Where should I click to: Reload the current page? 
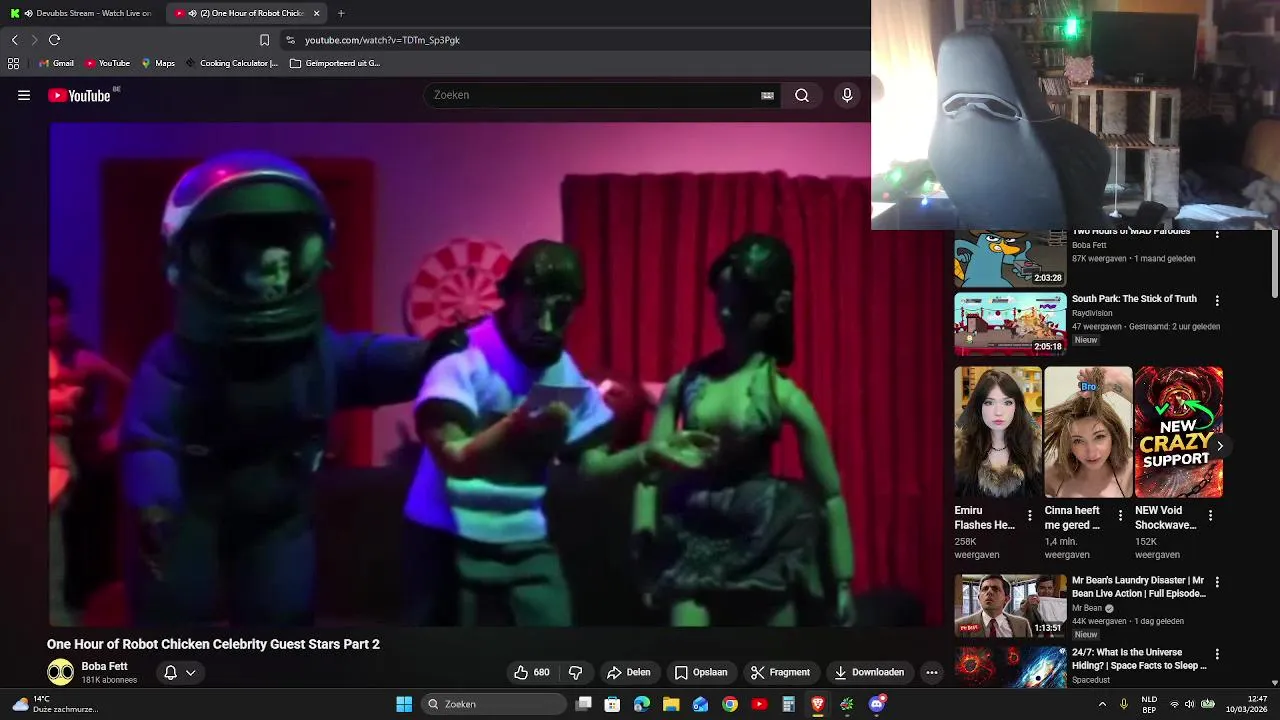[x=54, y=40]
